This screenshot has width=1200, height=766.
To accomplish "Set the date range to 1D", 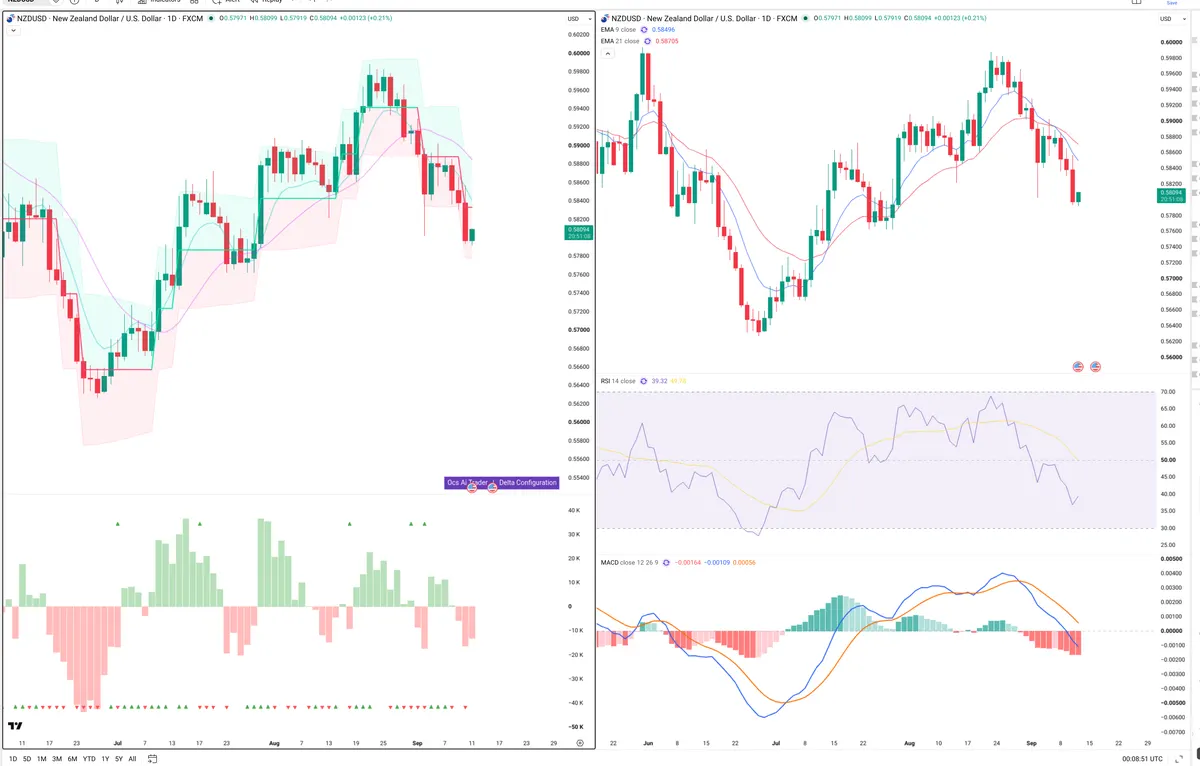I will [x=11, y=759].
